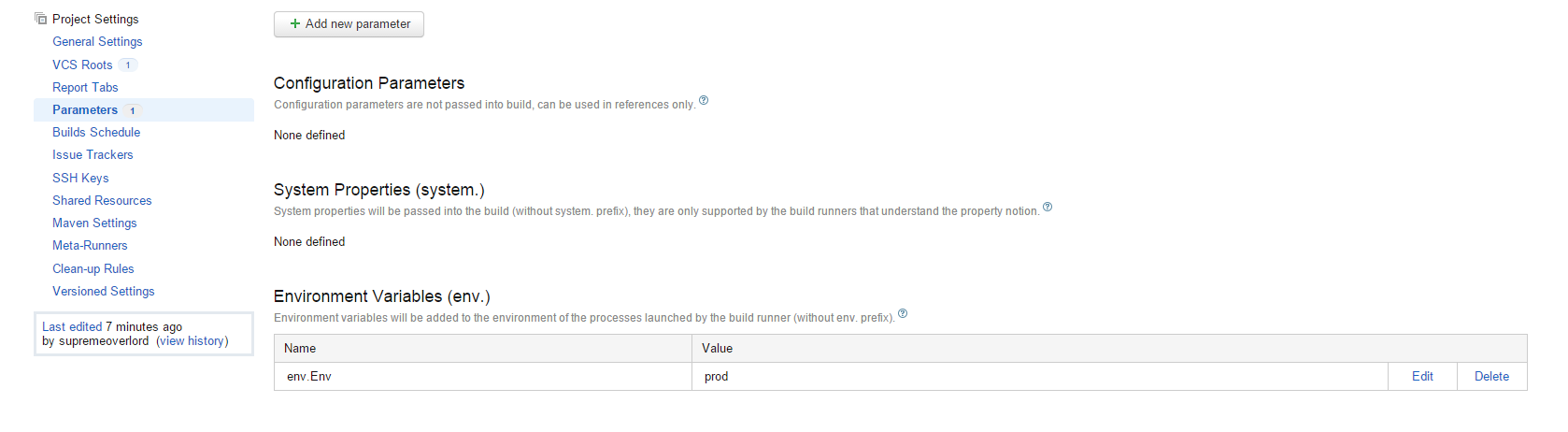Image resolution: width=1568 pixels, height=432 pixels.
Task: Click the plus icon on Add new parameter
Action: (295, 24)
